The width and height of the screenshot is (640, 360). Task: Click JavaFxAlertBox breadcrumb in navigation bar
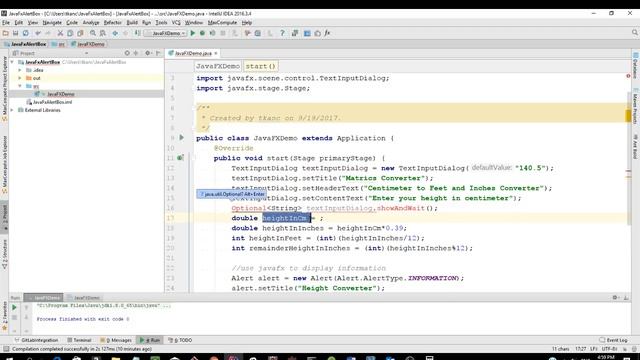click(x=25, y=44)
